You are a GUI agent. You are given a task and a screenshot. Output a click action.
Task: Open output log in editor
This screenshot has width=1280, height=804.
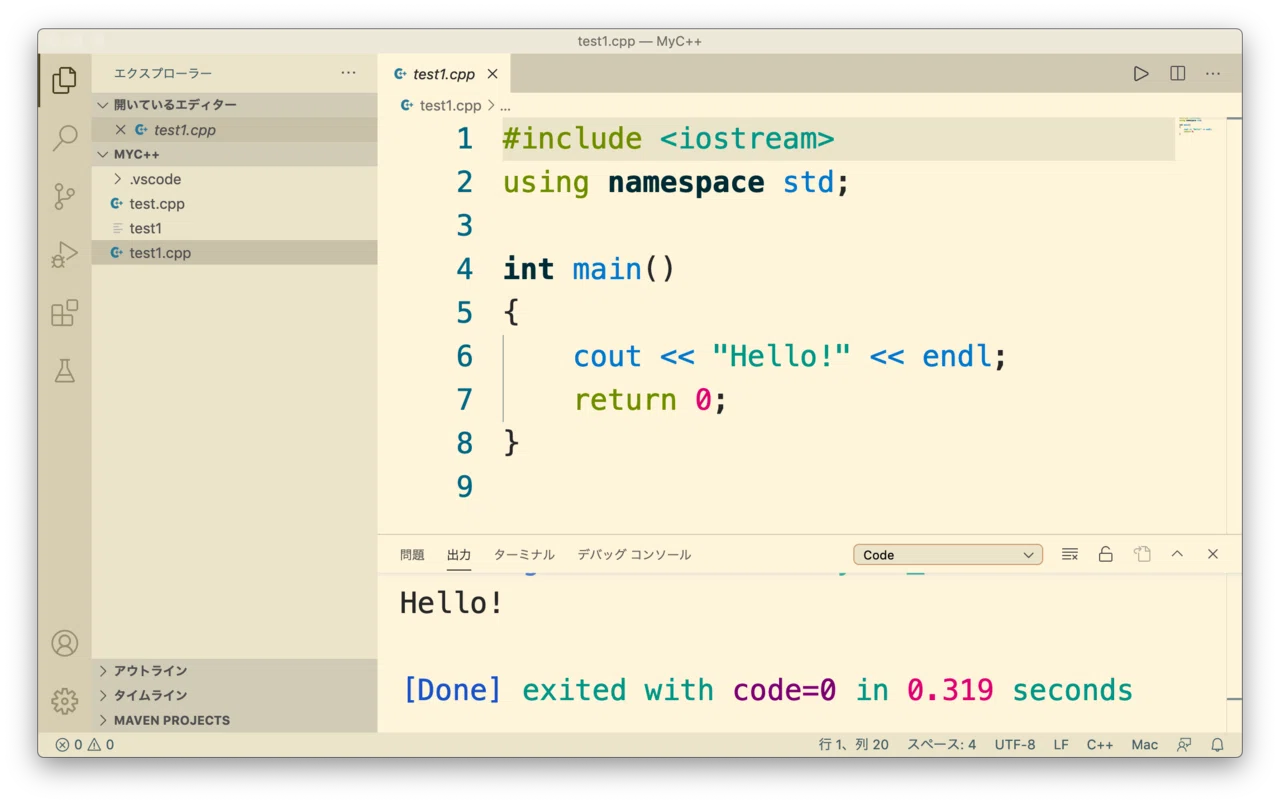click(1142, 554)
